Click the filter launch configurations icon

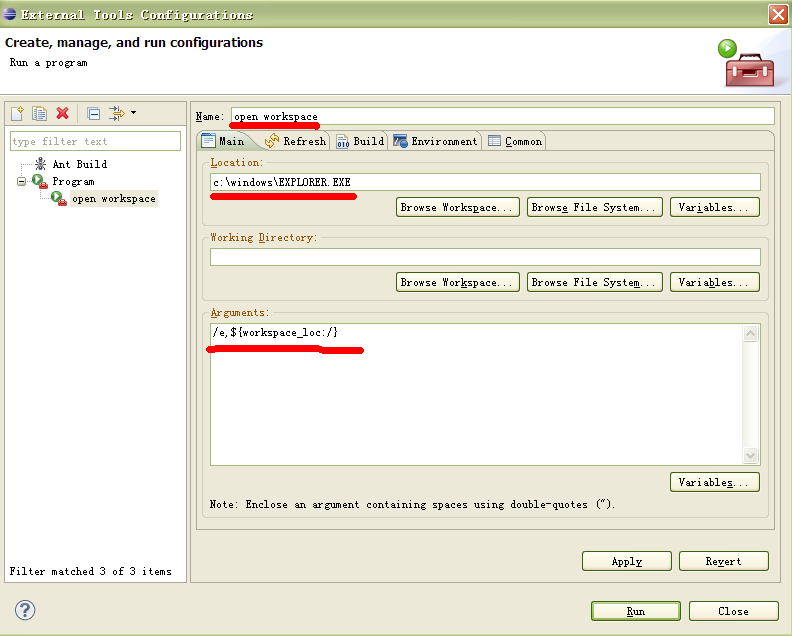pyautogui.click(x=116, y=113)
